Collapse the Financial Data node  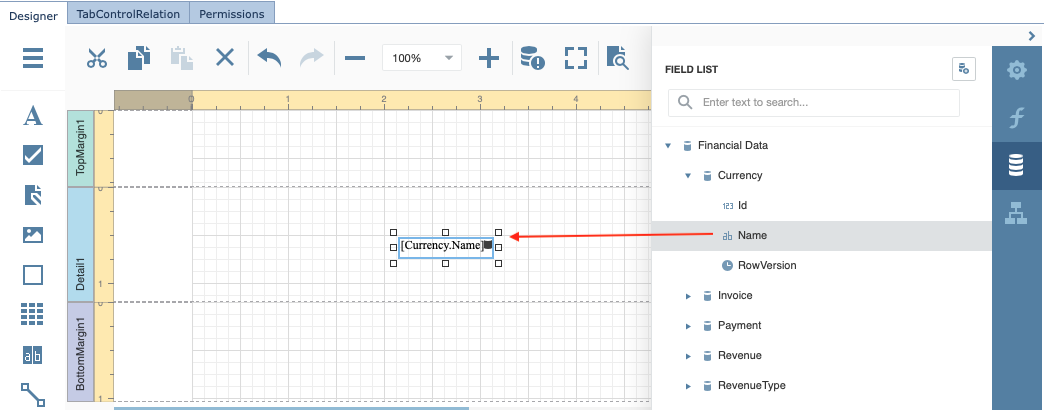click(667, 146)
